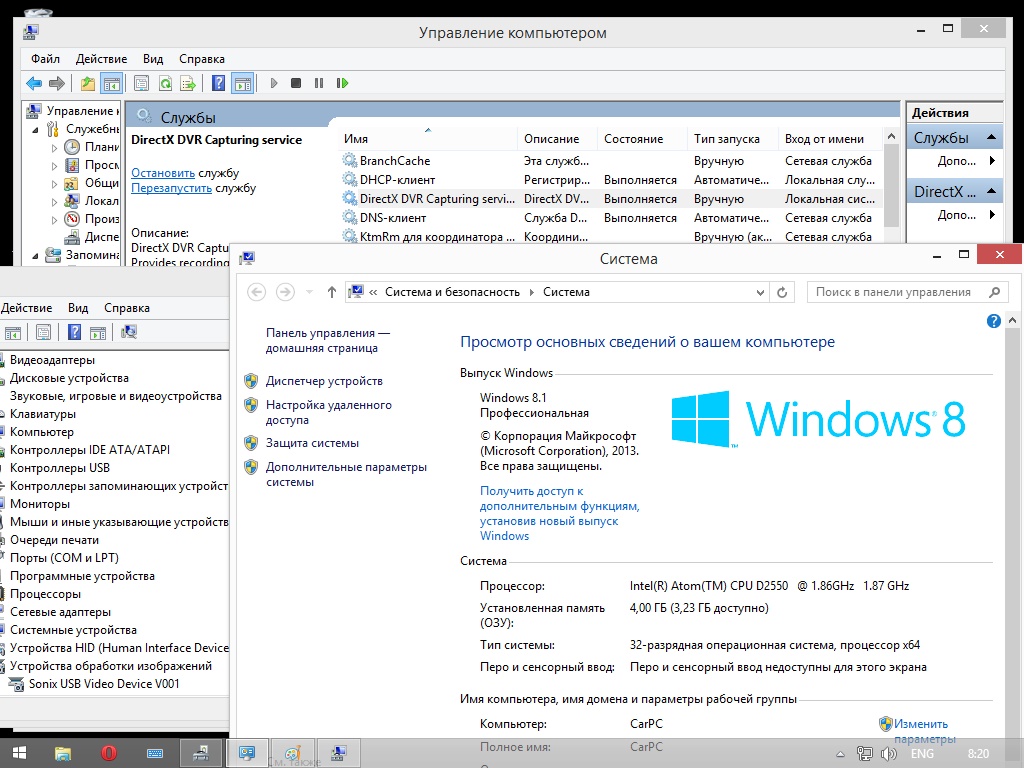The height and width of the screenshot is (768, 1024).
Task: Open Диспетчер устройств link in System sidebar
Action: [x=324, y=381]
